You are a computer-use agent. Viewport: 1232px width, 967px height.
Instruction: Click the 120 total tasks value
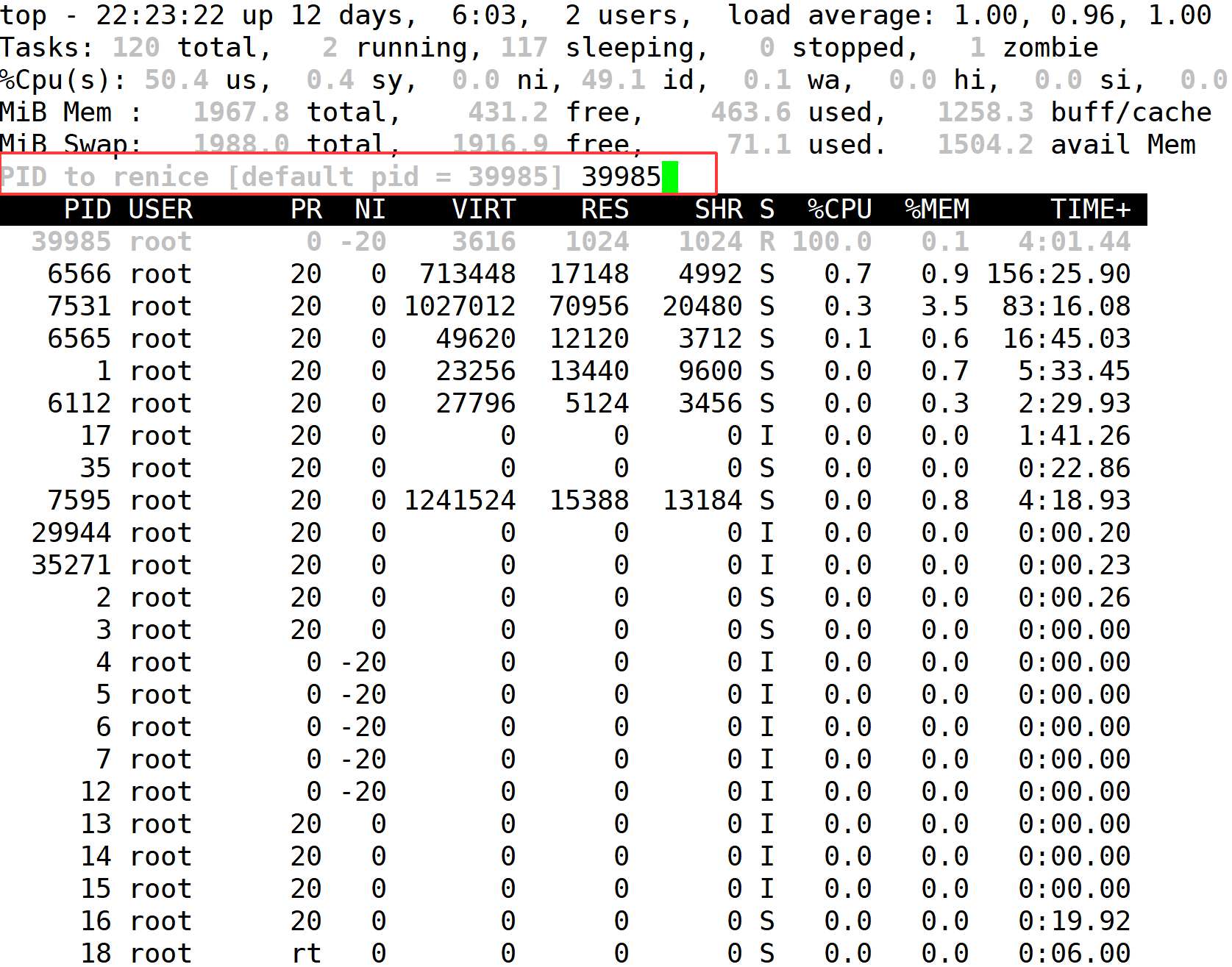point(136,48)
